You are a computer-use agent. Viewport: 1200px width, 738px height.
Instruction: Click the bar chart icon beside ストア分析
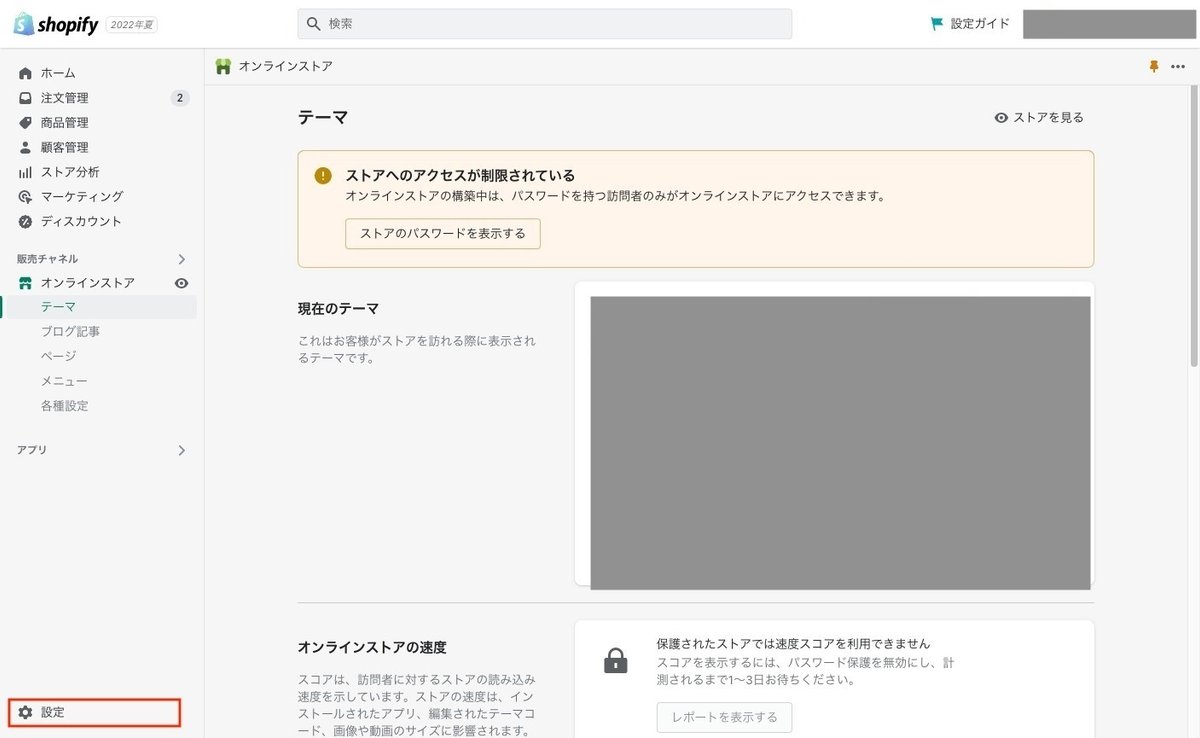tap(25, 172)
